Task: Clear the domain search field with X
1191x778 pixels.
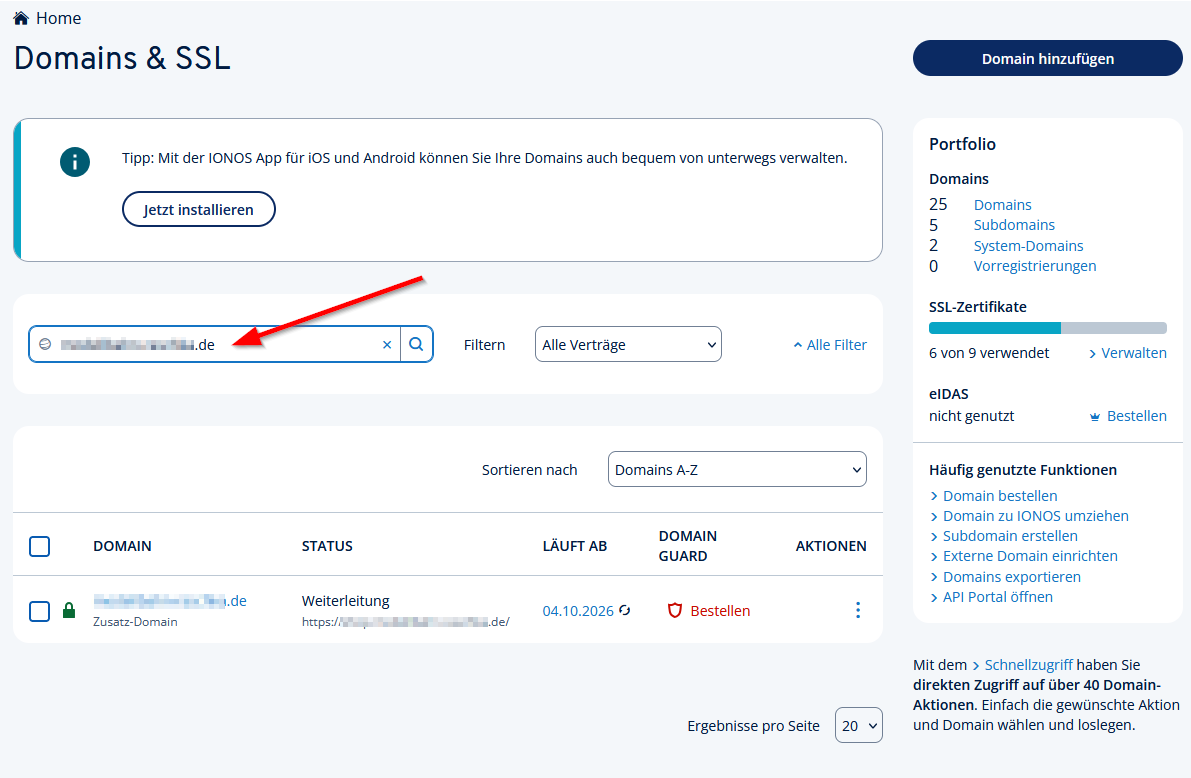Action: (387, 345)
